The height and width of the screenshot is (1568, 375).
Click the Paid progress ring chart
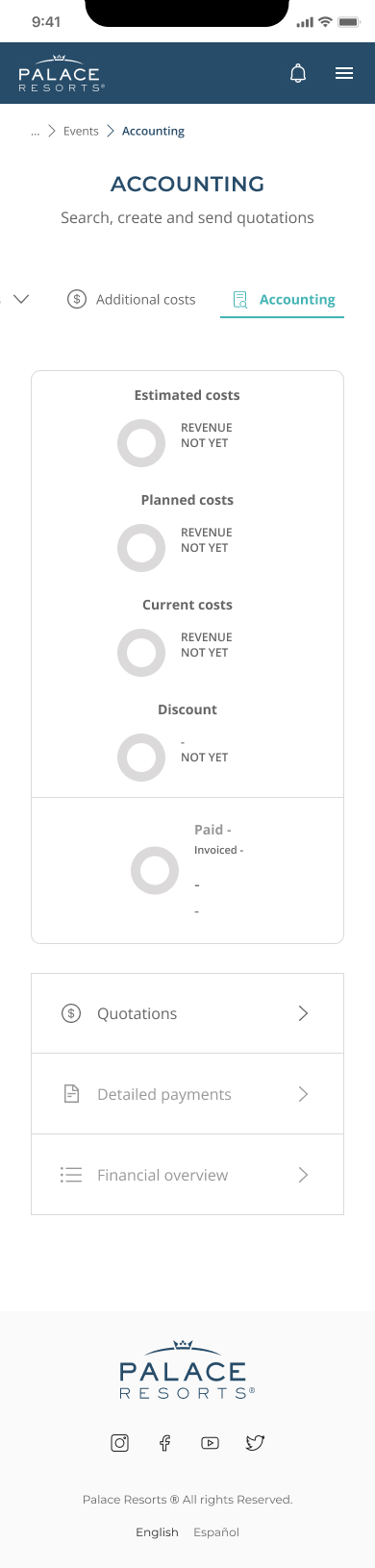pos(155,871)
